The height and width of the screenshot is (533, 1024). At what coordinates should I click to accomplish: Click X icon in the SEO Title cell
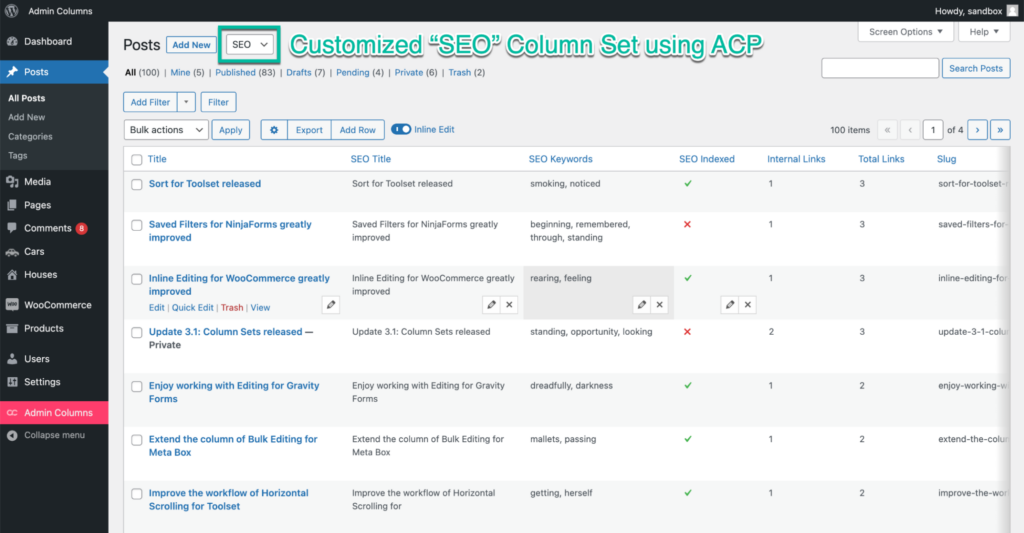(509, 304)
